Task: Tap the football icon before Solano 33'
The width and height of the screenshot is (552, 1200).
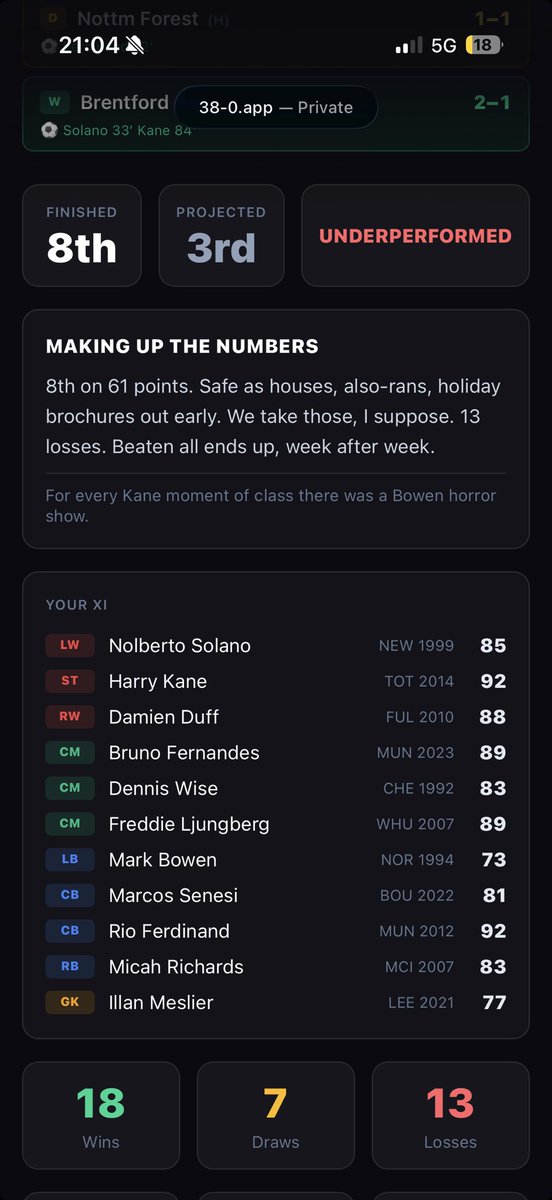Action: click(x=49, y=130)
